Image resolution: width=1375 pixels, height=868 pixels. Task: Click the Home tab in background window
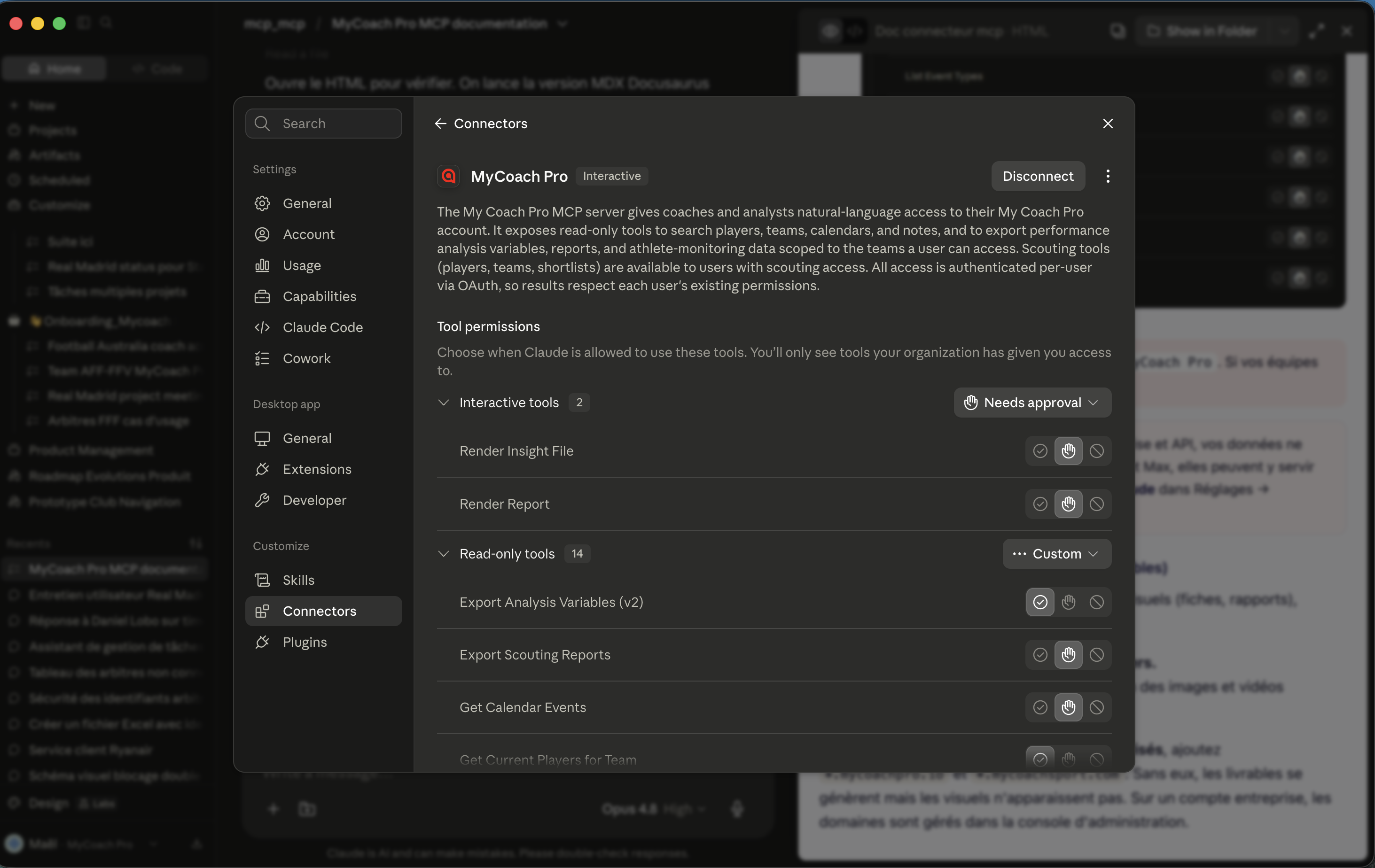click(x=54, y=69)
